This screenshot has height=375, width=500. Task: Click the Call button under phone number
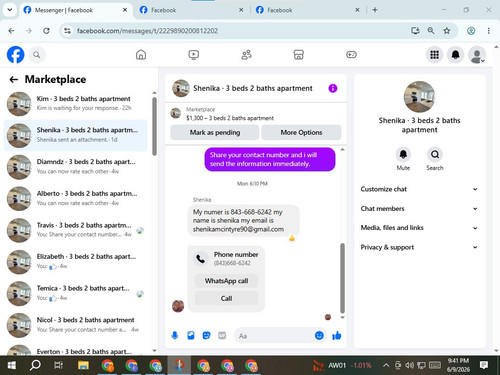[x=226, y=298]
